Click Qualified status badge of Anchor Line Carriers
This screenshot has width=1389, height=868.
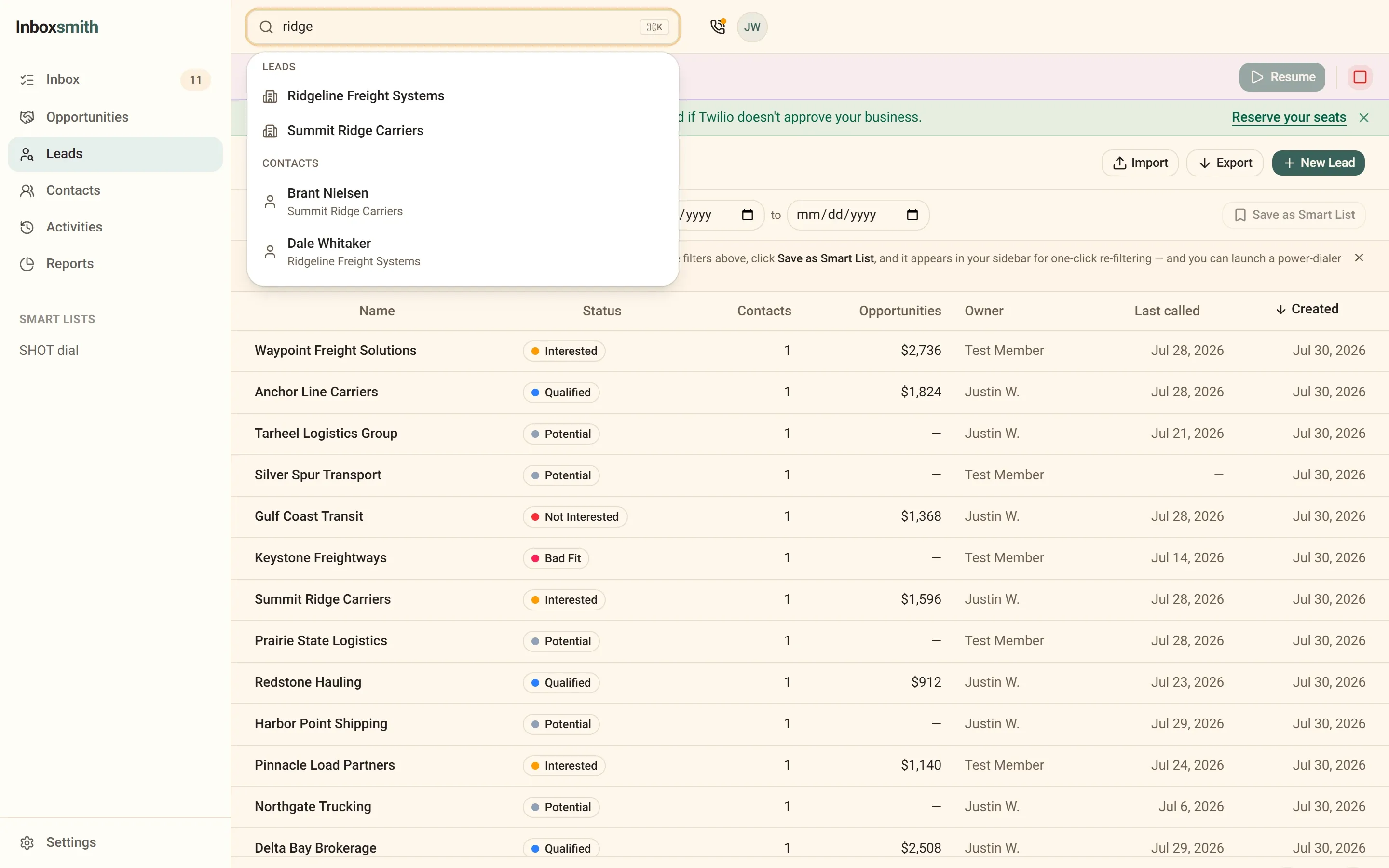pyautogui.click(x=561, y=392)
